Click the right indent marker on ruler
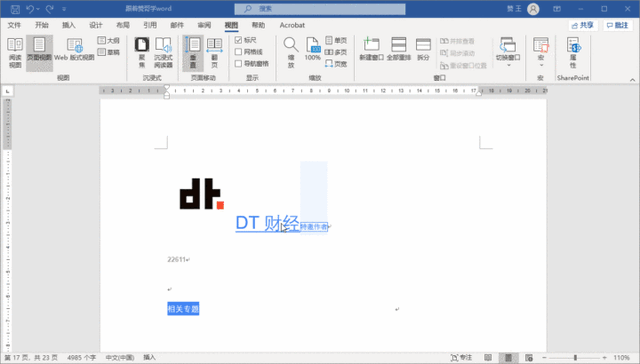The height and width of the screenshot is (364, 640). point(479,93)
